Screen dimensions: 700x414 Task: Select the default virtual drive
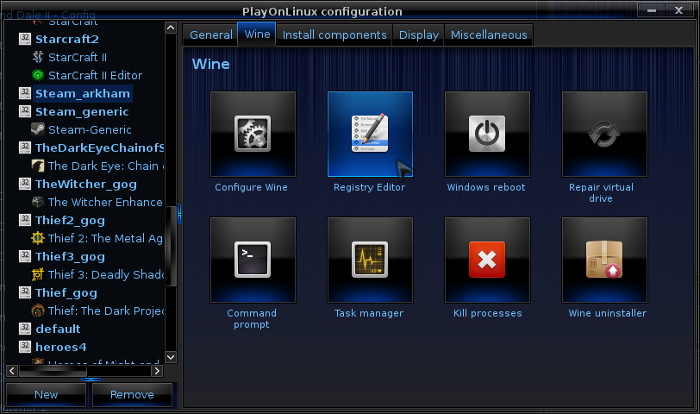58,329
